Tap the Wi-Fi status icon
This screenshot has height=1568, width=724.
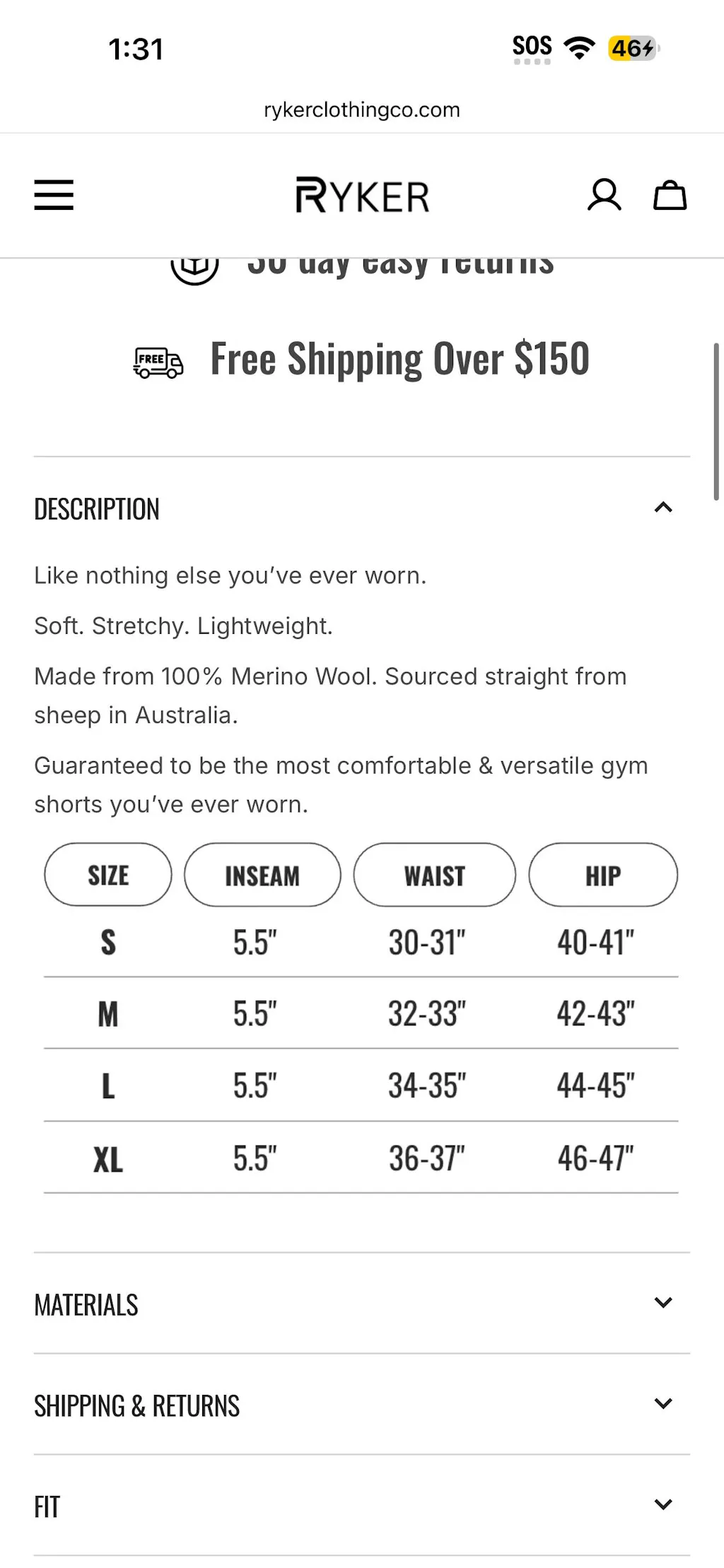[x=579, y=48]
